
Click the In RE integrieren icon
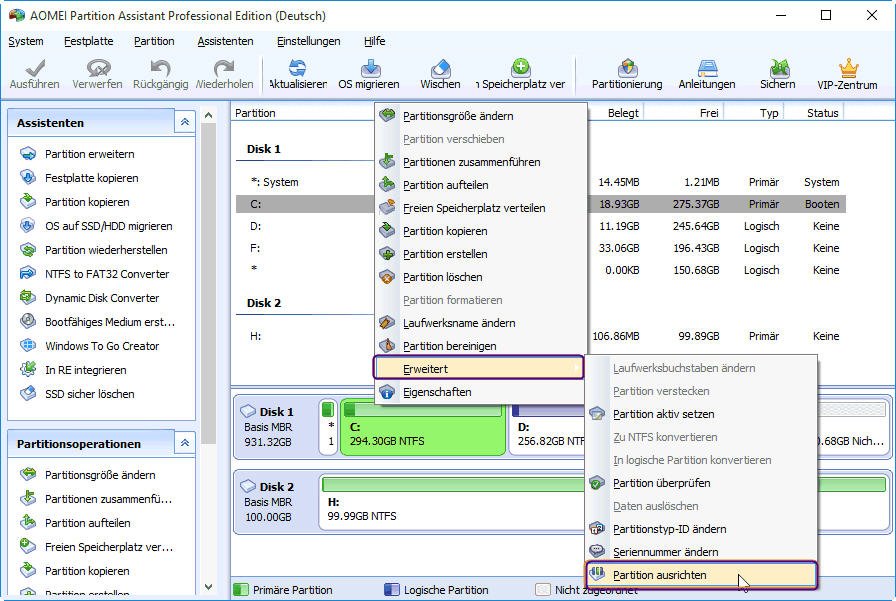pos(28,370)
